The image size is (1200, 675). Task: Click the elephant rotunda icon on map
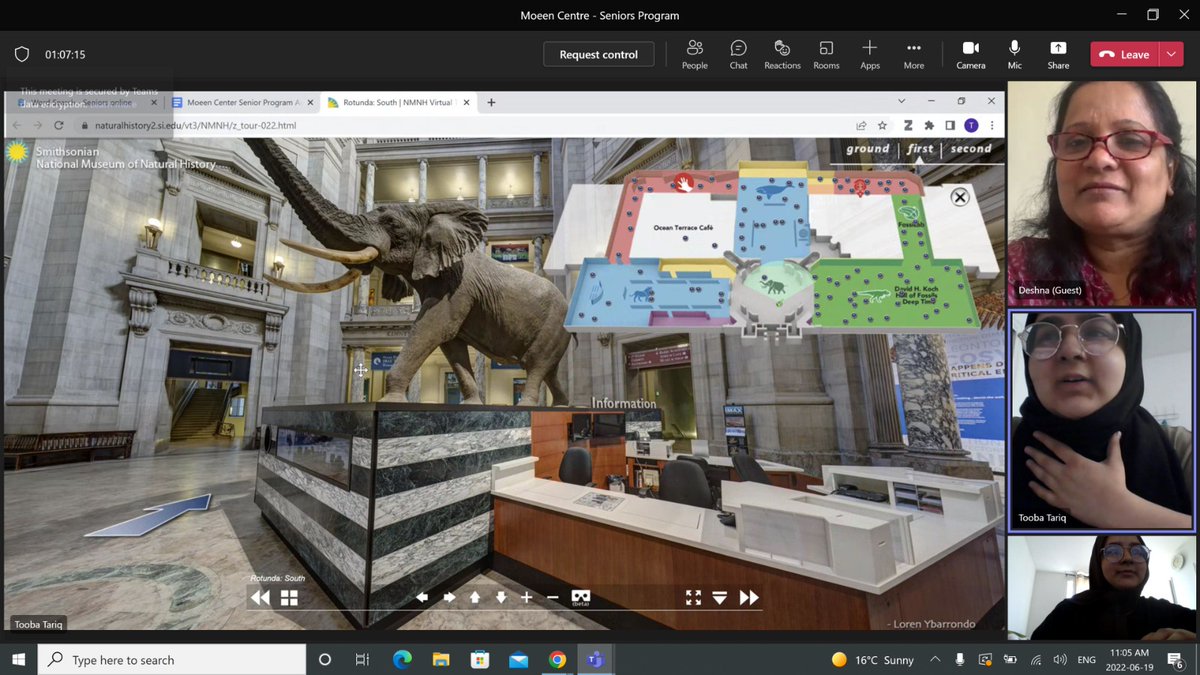(774, 286)
